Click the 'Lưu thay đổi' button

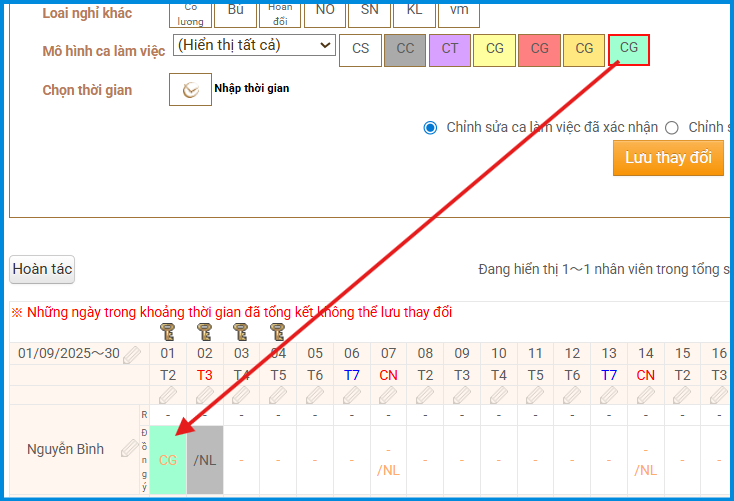click(x=668, y=158)
